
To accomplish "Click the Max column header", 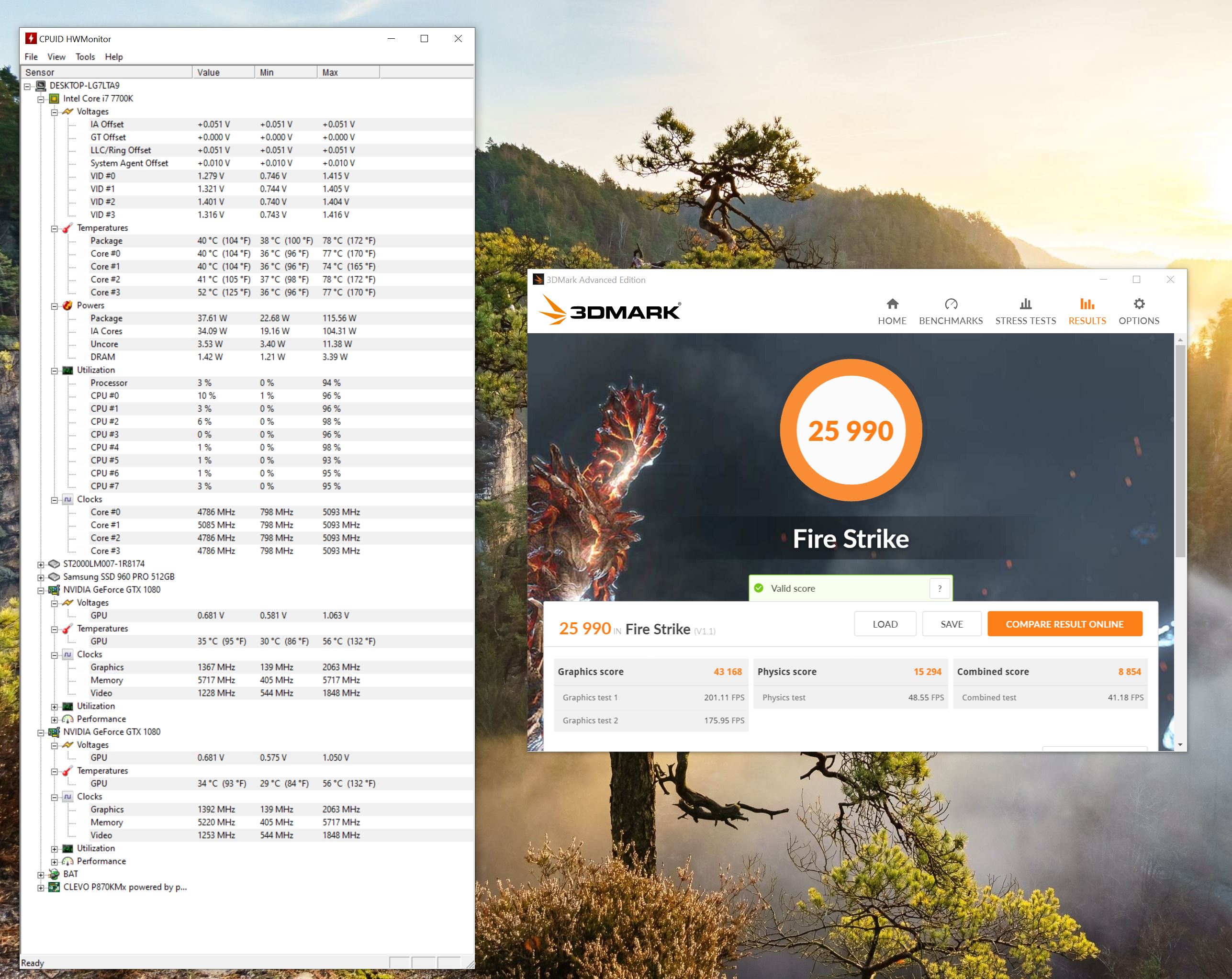I will 348,72.
